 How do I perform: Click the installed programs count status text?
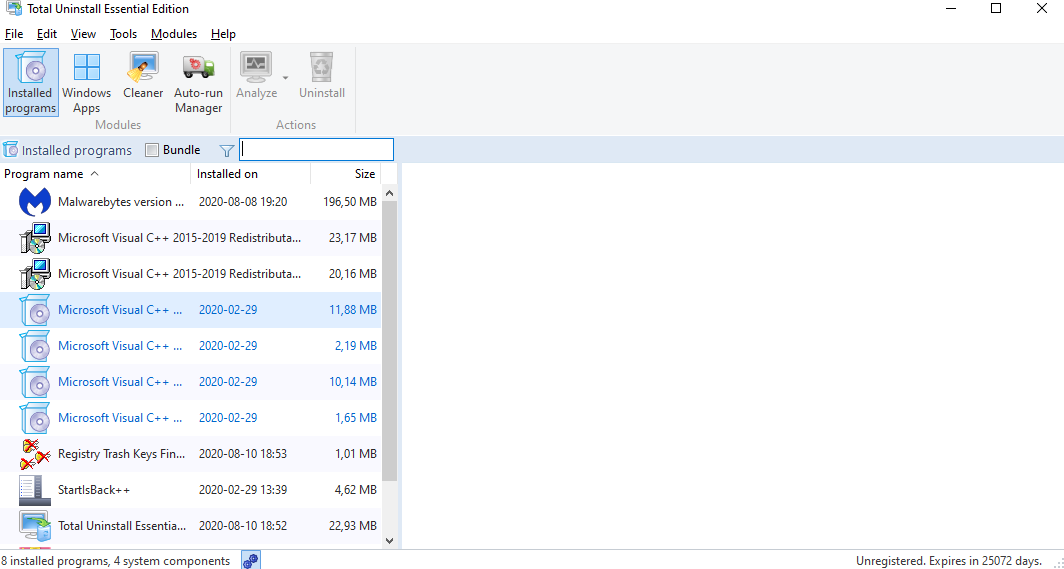(116, 561)
